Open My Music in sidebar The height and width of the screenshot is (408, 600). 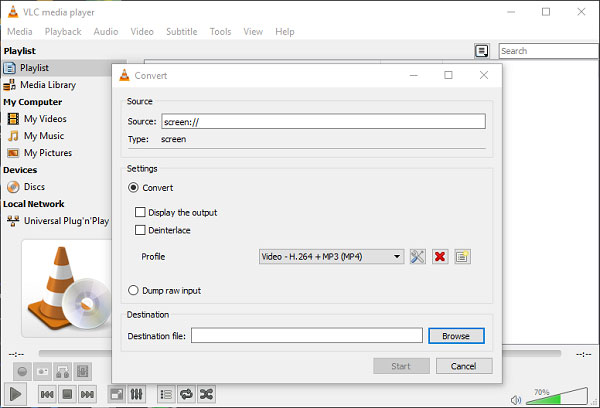click(x=36, y=135)
